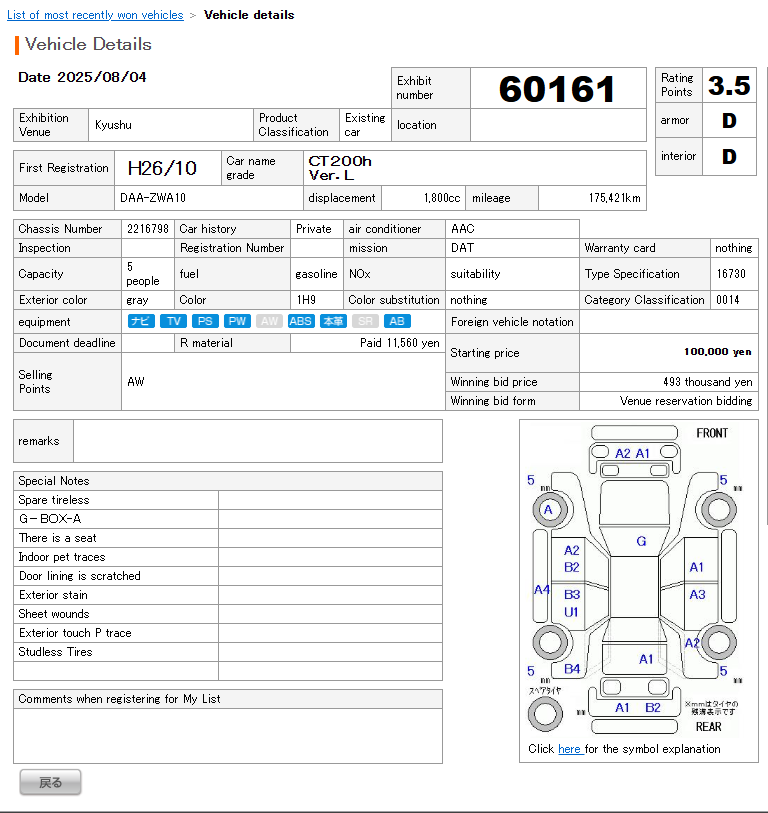Click the AB airbag equipment badge
The image size is (768, 813).
397,321
